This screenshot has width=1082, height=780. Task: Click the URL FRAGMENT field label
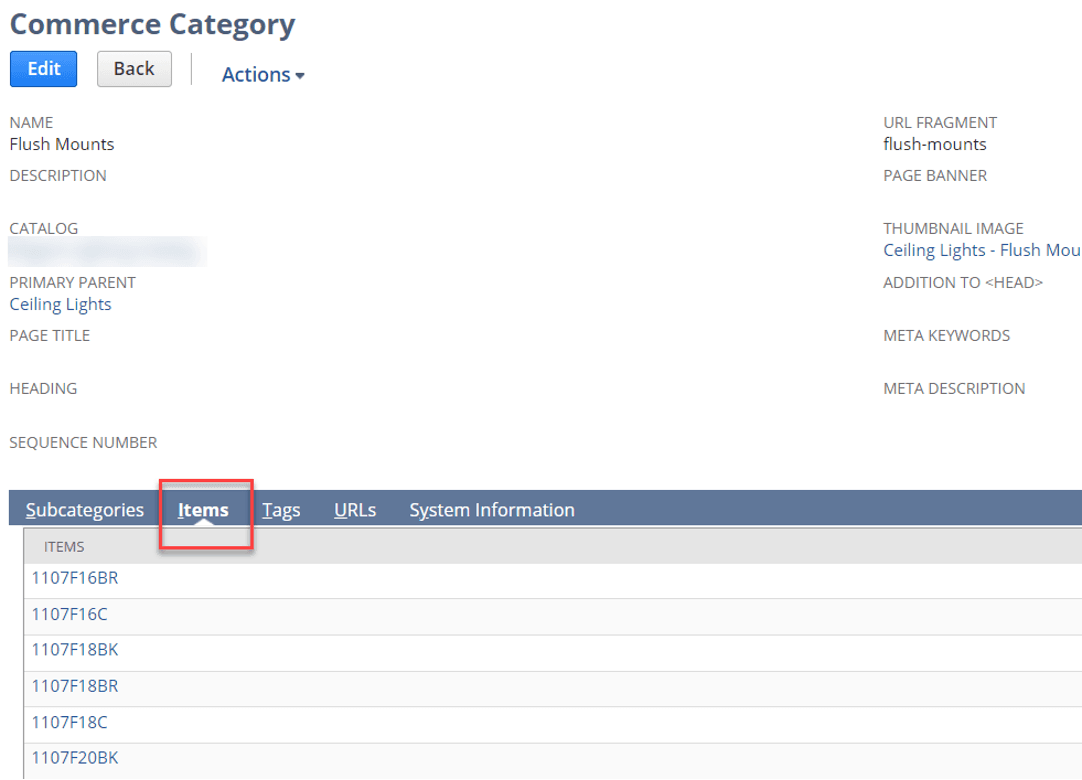coord(940,122)
